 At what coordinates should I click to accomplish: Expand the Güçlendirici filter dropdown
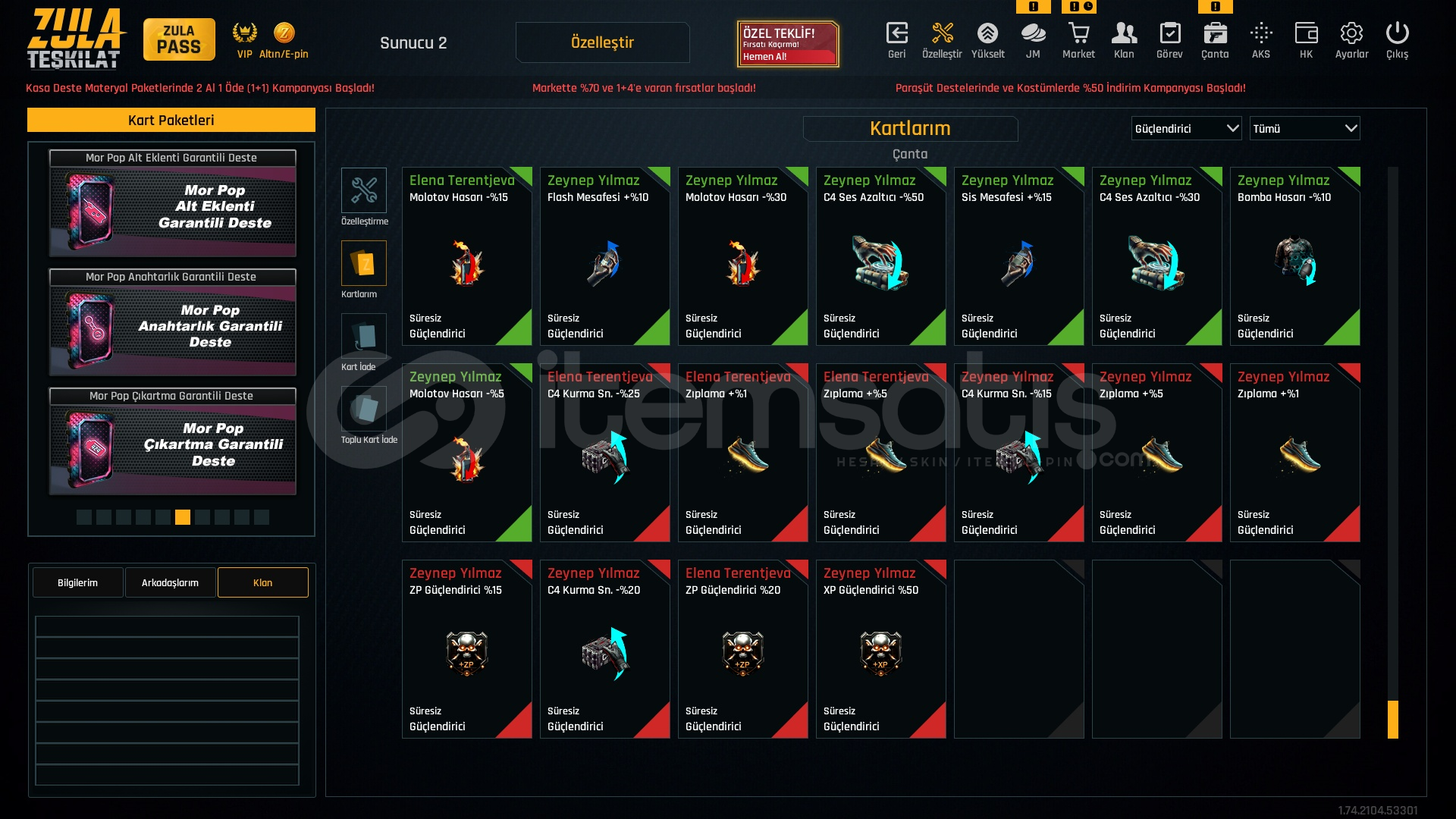click(1186, 128)
